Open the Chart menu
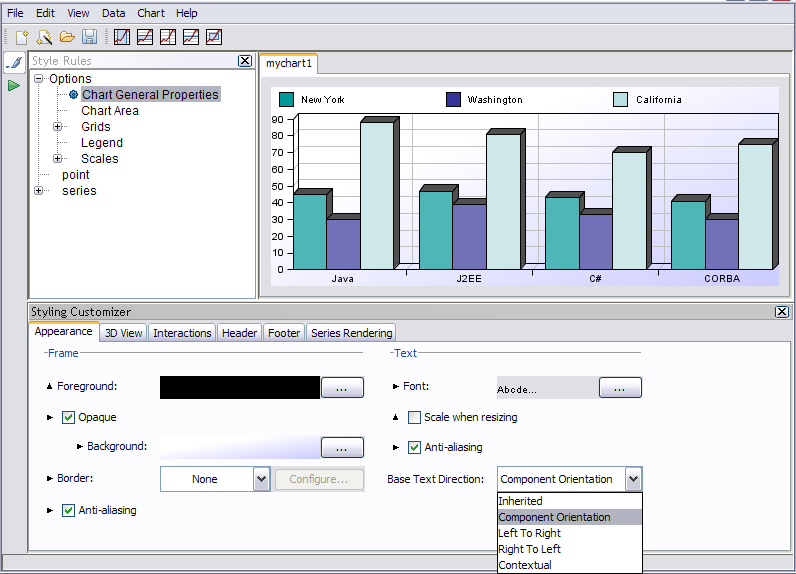The width and height of the screenshot is (796, 574). coord(151,13)
